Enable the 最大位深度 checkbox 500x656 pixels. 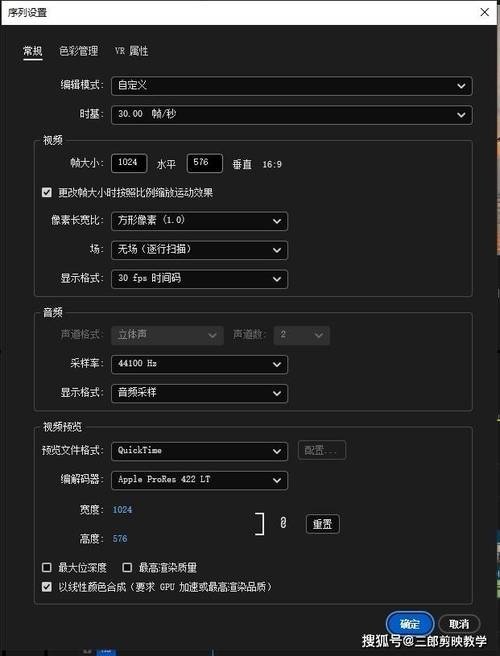click(x=47, y=567)
